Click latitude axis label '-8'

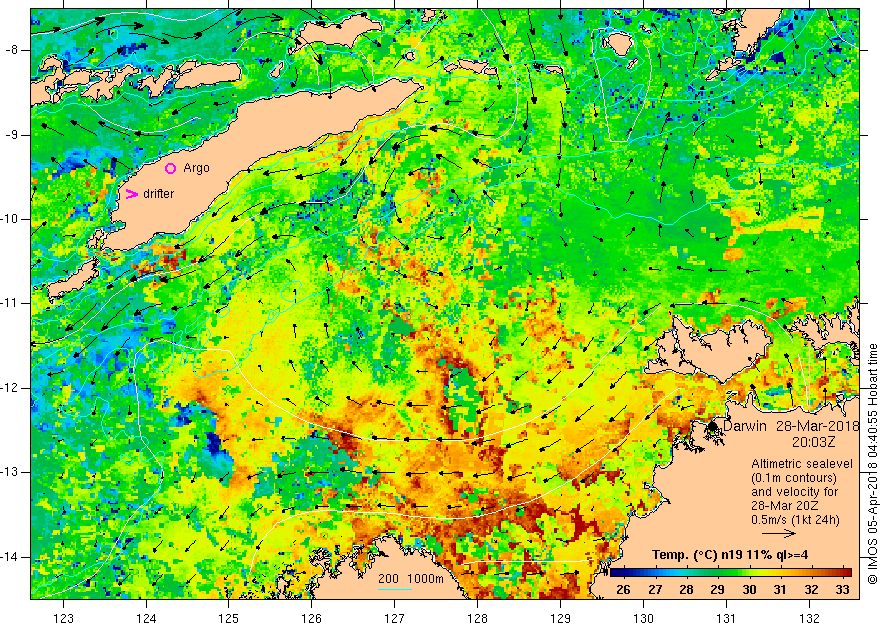(x=11, y=50)
